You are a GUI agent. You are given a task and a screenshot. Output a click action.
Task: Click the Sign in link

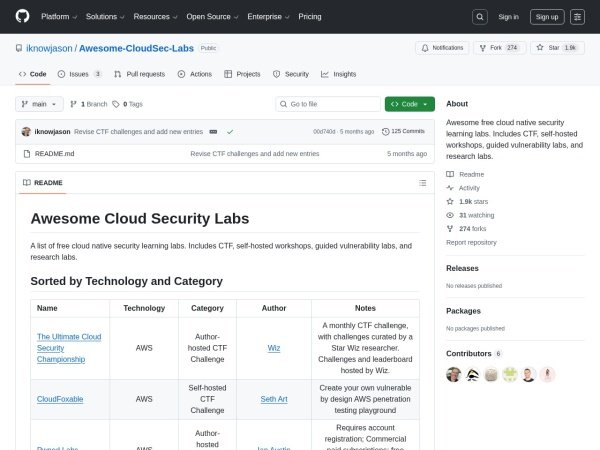click(508, 17)
